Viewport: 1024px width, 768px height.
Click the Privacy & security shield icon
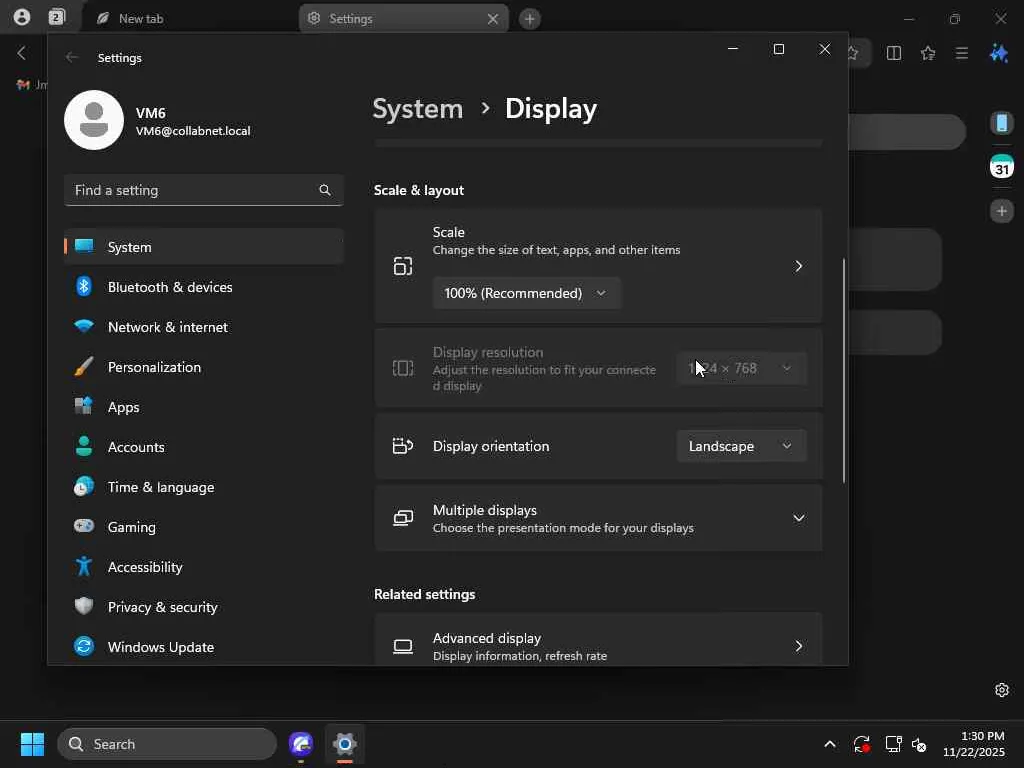[x=84, y=607]
